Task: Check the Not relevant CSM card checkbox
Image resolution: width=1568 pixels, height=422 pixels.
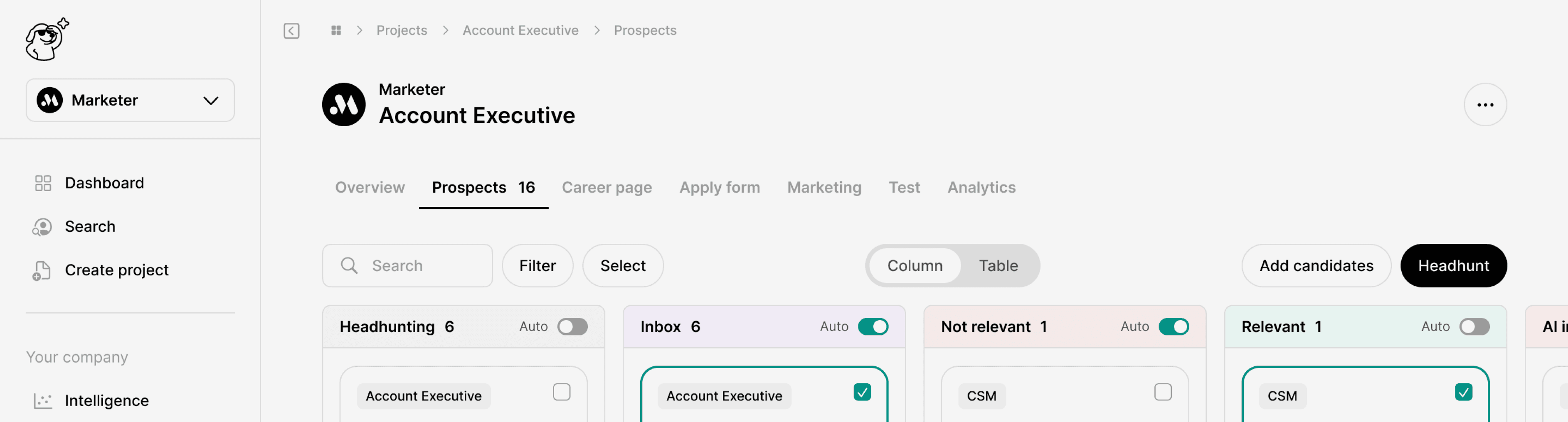Action: coord(1163,392)
